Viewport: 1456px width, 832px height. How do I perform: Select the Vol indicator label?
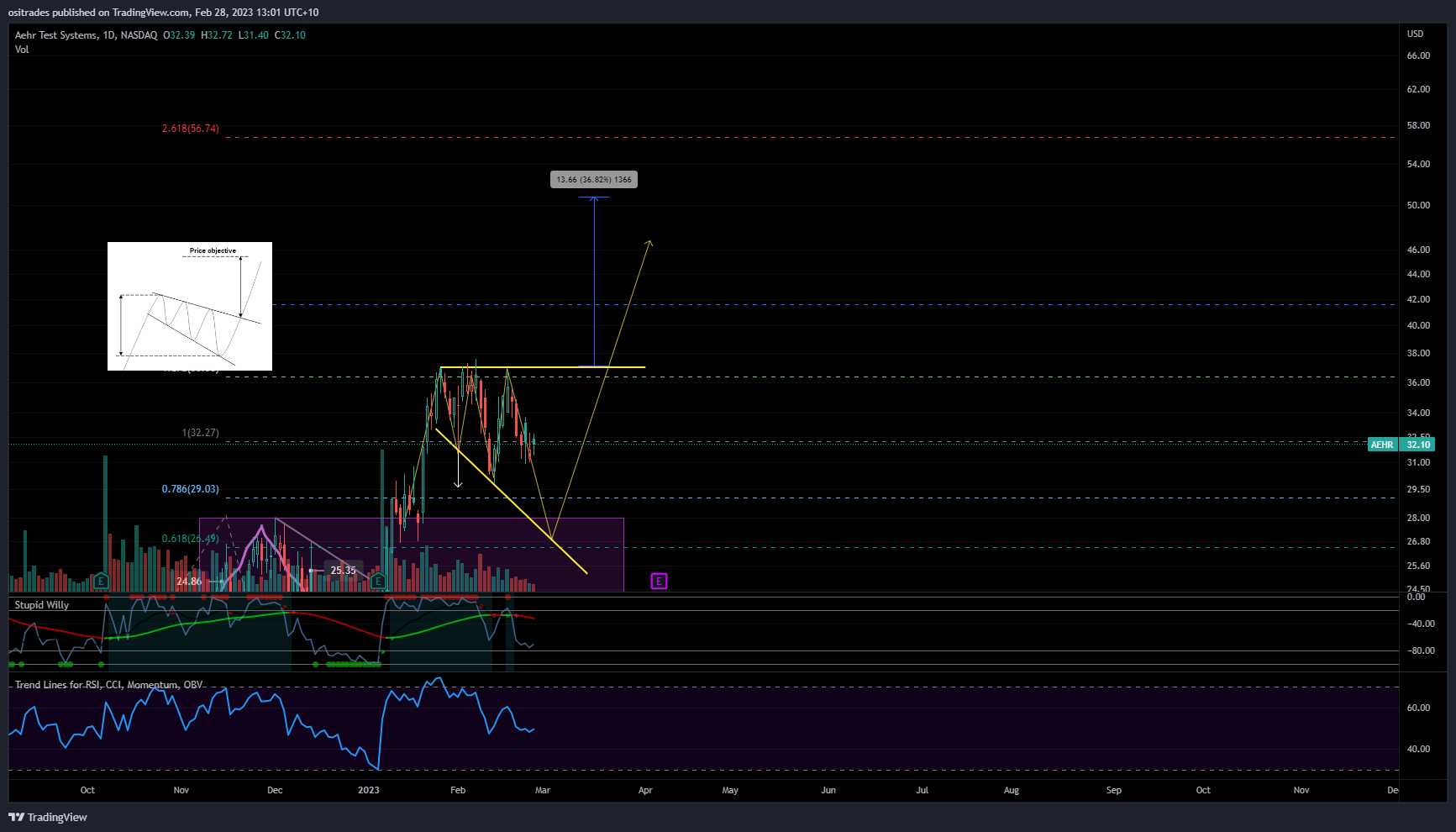[22, 50]
